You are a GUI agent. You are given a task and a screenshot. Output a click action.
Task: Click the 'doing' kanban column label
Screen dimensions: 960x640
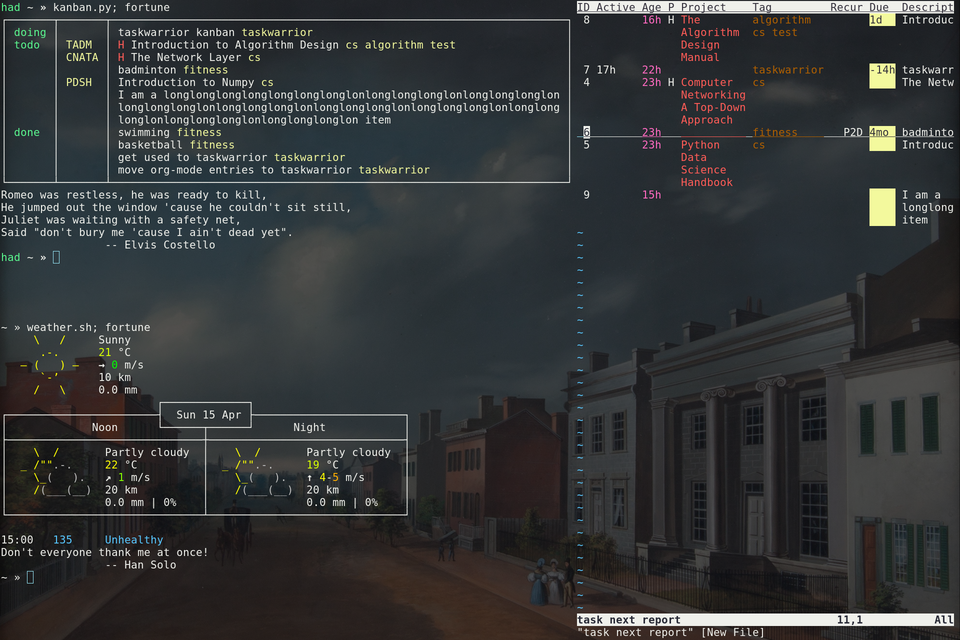30,33
